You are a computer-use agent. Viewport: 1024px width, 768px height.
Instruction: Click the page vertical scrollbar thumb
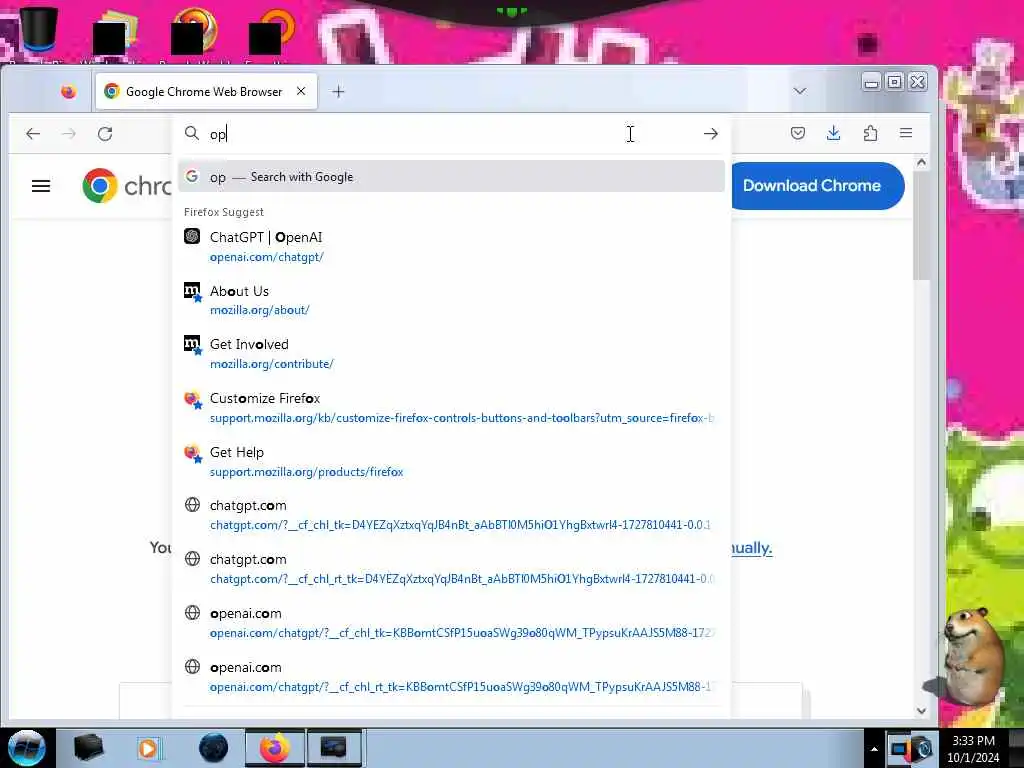pos(921,227)
